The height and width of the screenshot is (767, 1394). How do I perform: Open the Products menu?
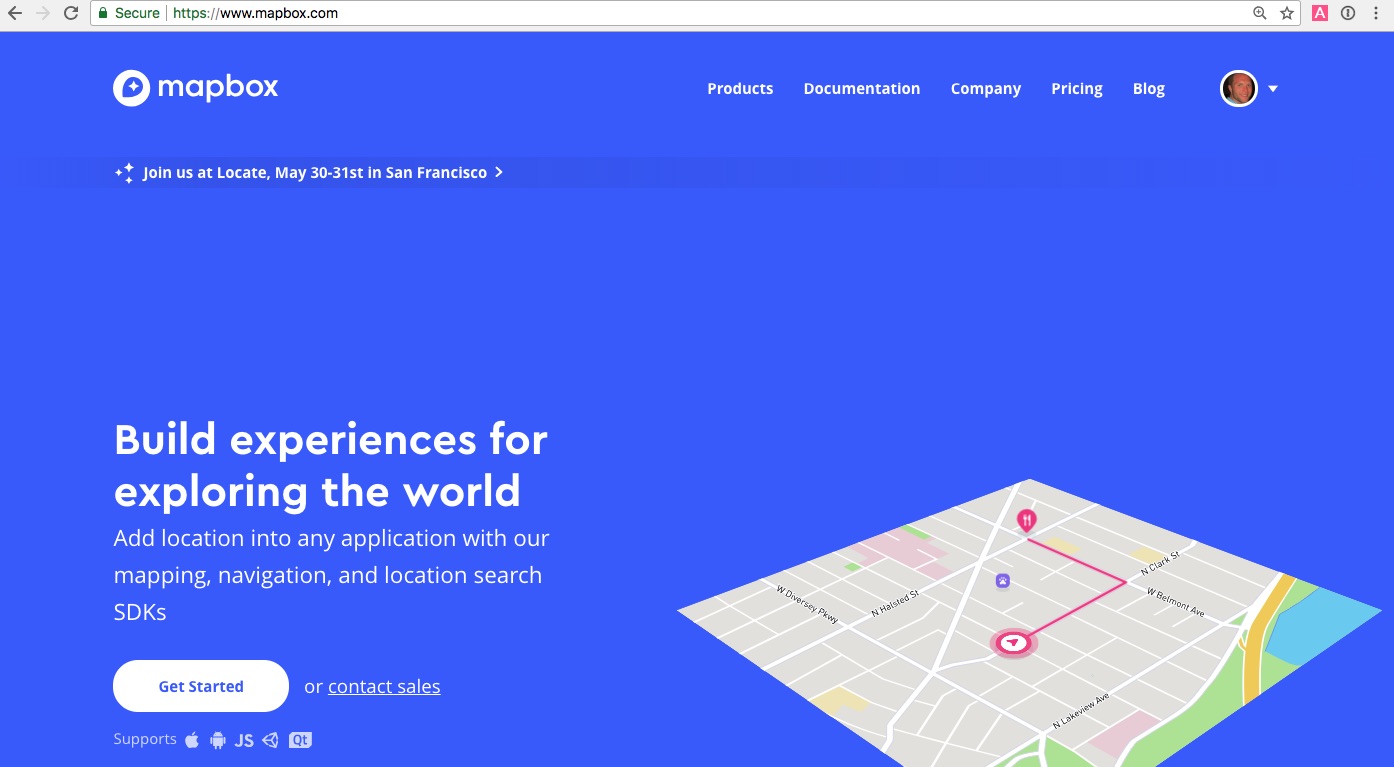(x=740, y=89)
